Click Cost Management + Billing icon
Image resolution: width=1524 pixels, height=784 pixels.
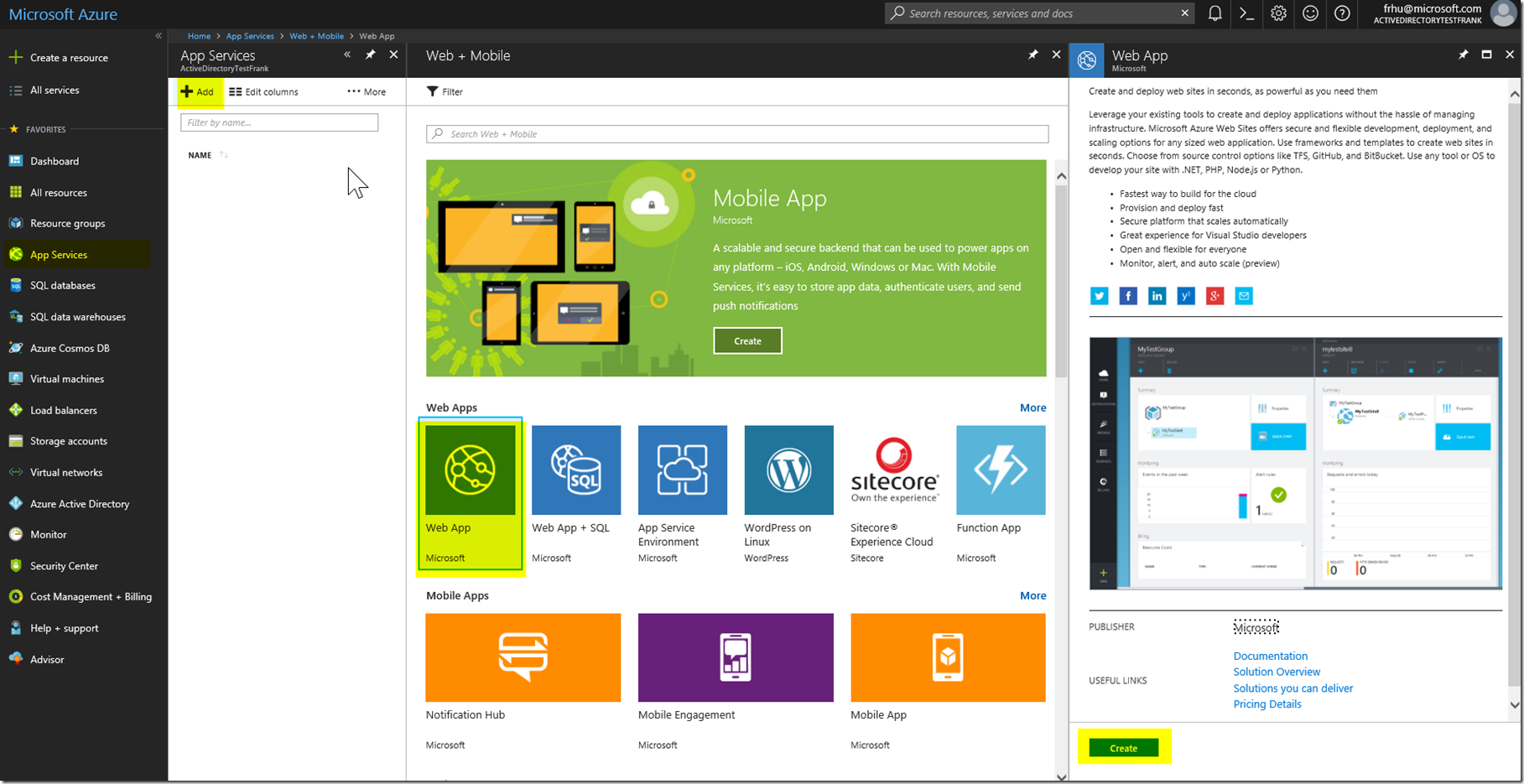click(15, 597)
